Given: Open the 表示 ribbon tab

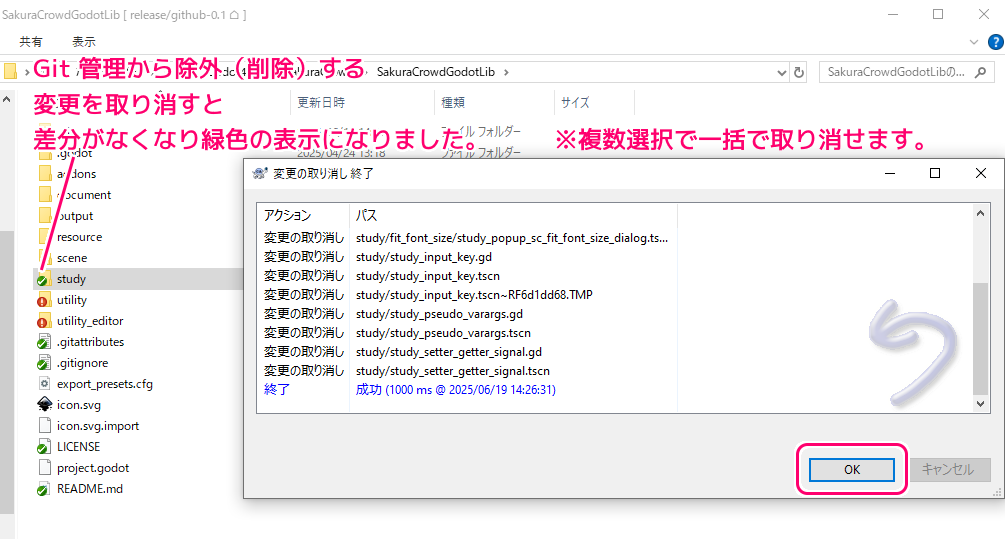Looking at the screenshot, I should [84, 42].
